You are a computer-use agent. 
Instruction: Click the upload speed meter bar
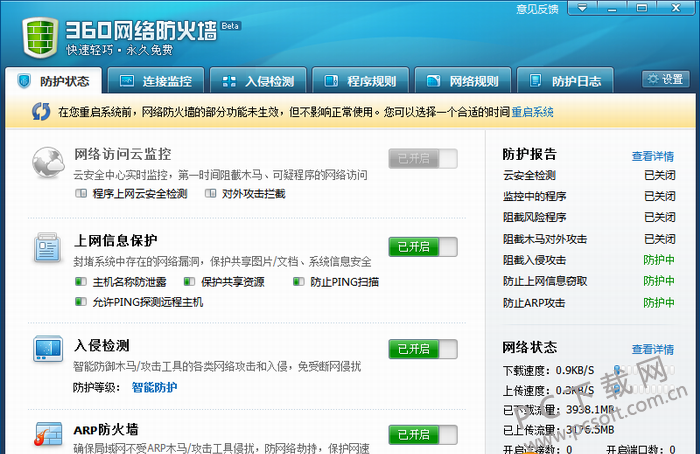(x=644, y=390)
